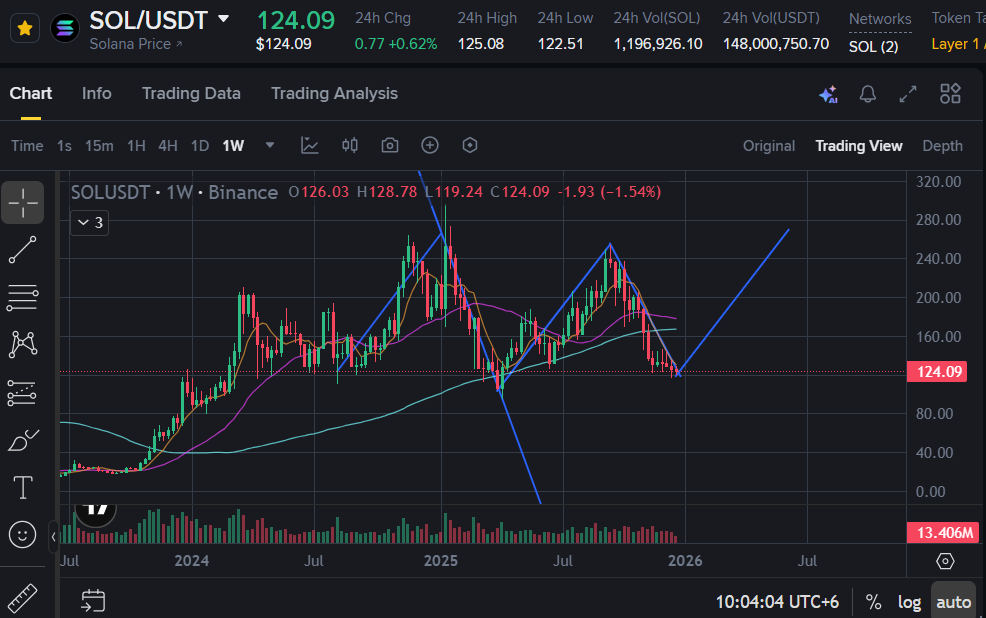986x618 pixels.
Task: Open the technical indicators icon
Action: [x=309, y=145]
